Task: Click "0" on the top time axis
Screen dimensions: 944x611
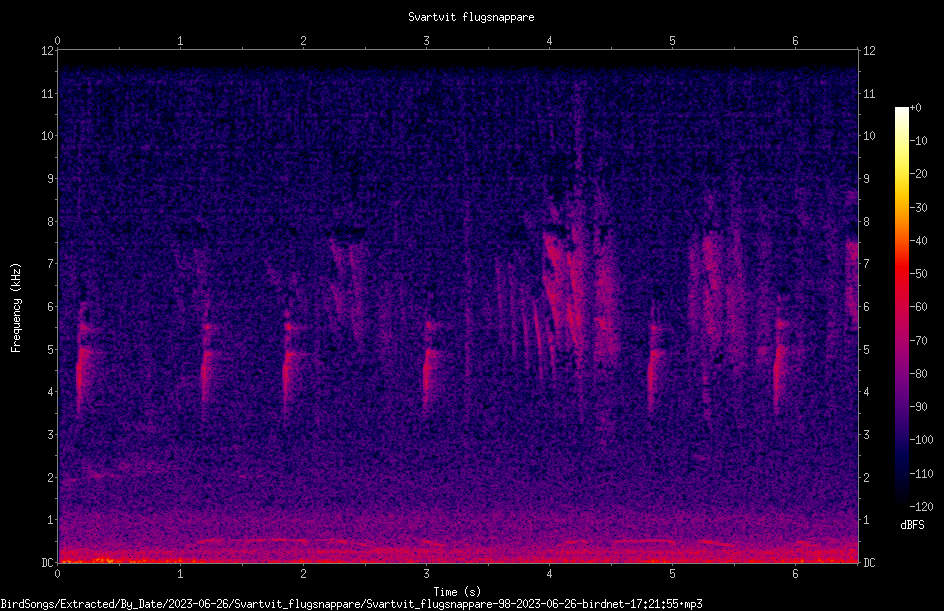Action: 57,41
